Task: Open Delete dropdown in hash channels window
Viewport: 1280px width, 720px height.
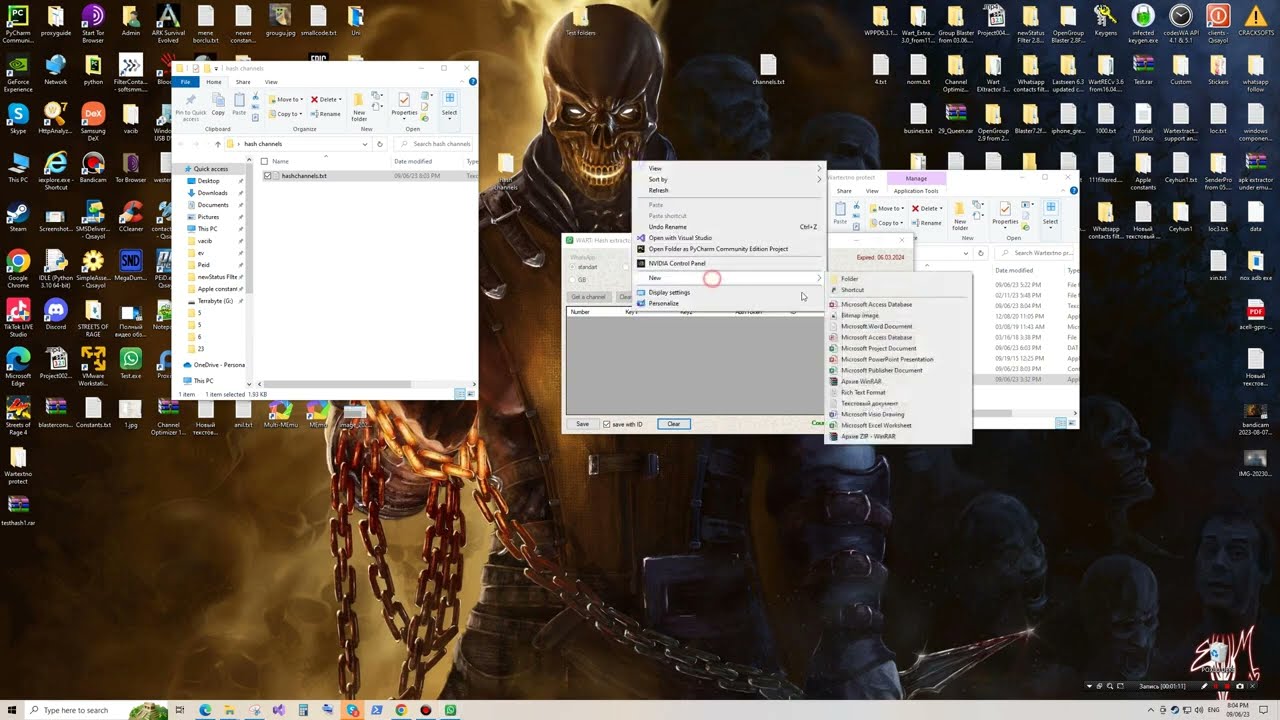Action: 326,99
